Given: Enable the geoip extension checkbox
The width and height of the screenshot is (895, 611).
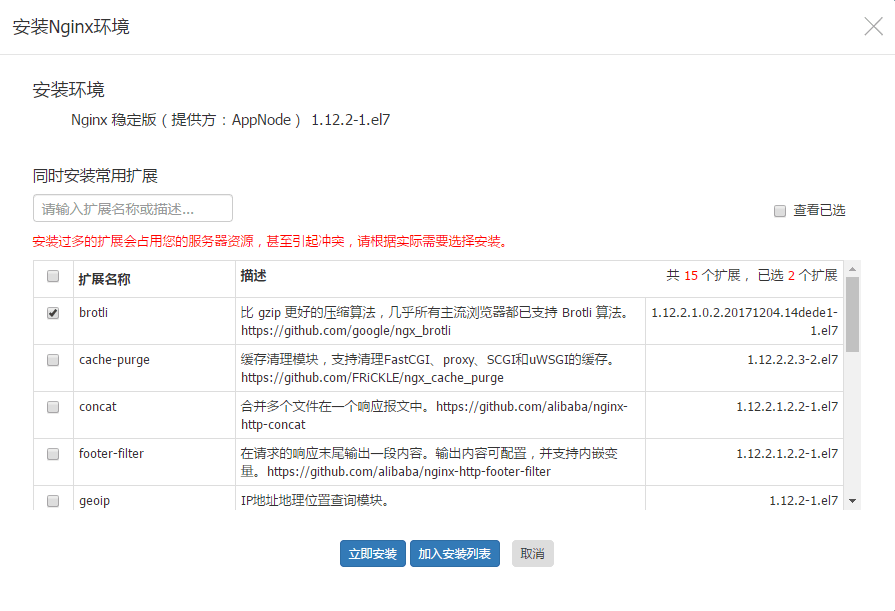Looking at the screenshot, I should (53, 500).
